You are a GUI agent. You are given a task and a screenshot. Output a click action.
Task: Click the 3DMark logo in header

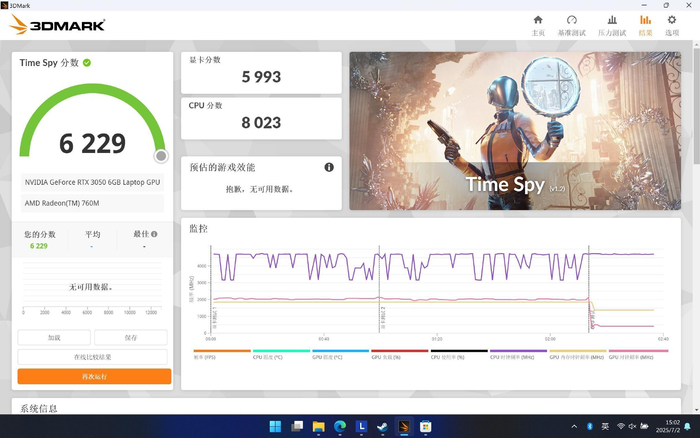[57, 25]
